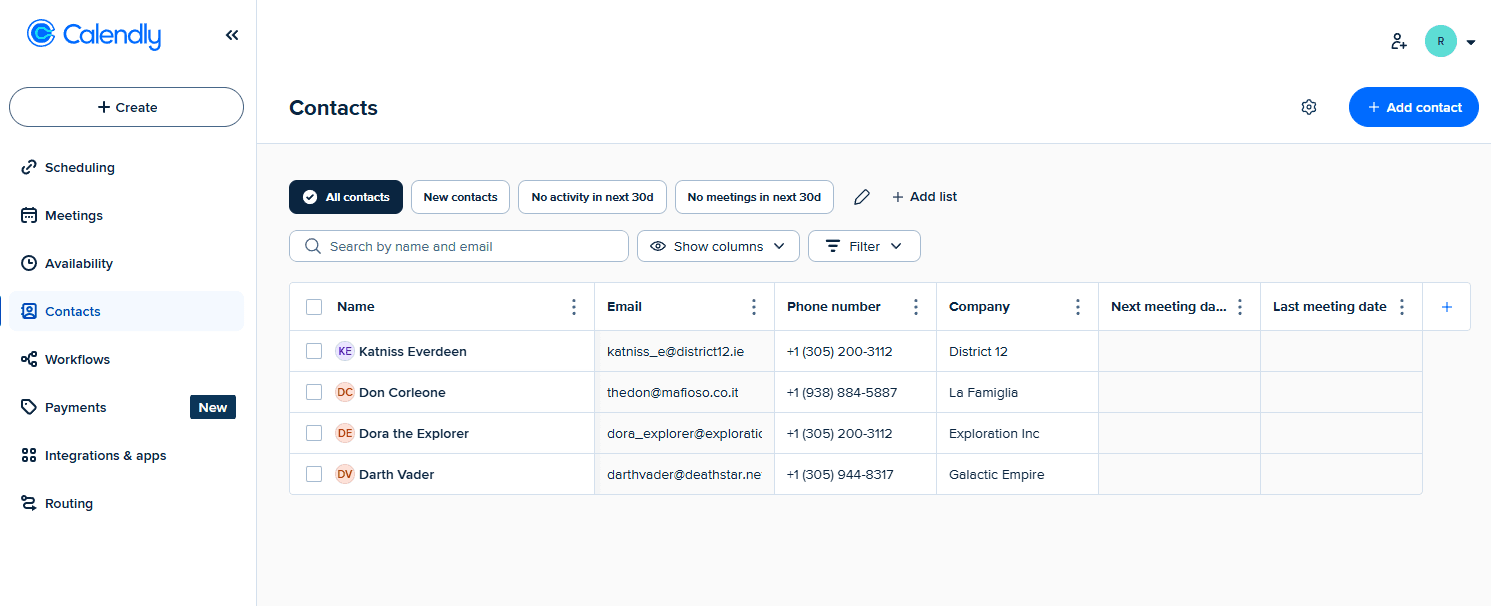This screenshot has width=1491, height=606.
Task: Switch to No activity in next 30d
Action: point(592,197)
